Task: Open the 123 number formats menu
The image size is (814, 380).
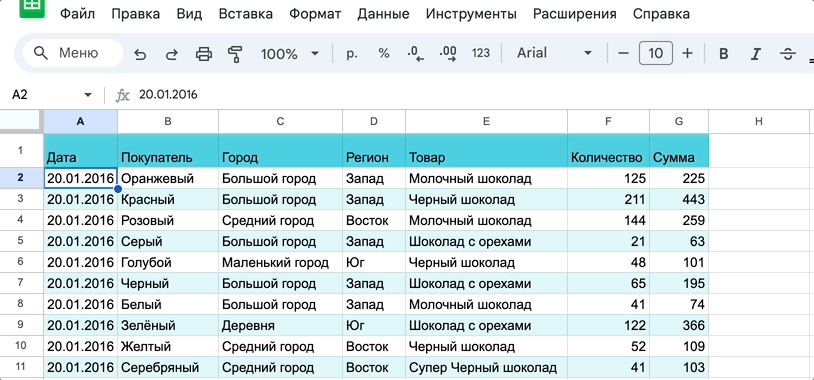Action: (480, 53)
